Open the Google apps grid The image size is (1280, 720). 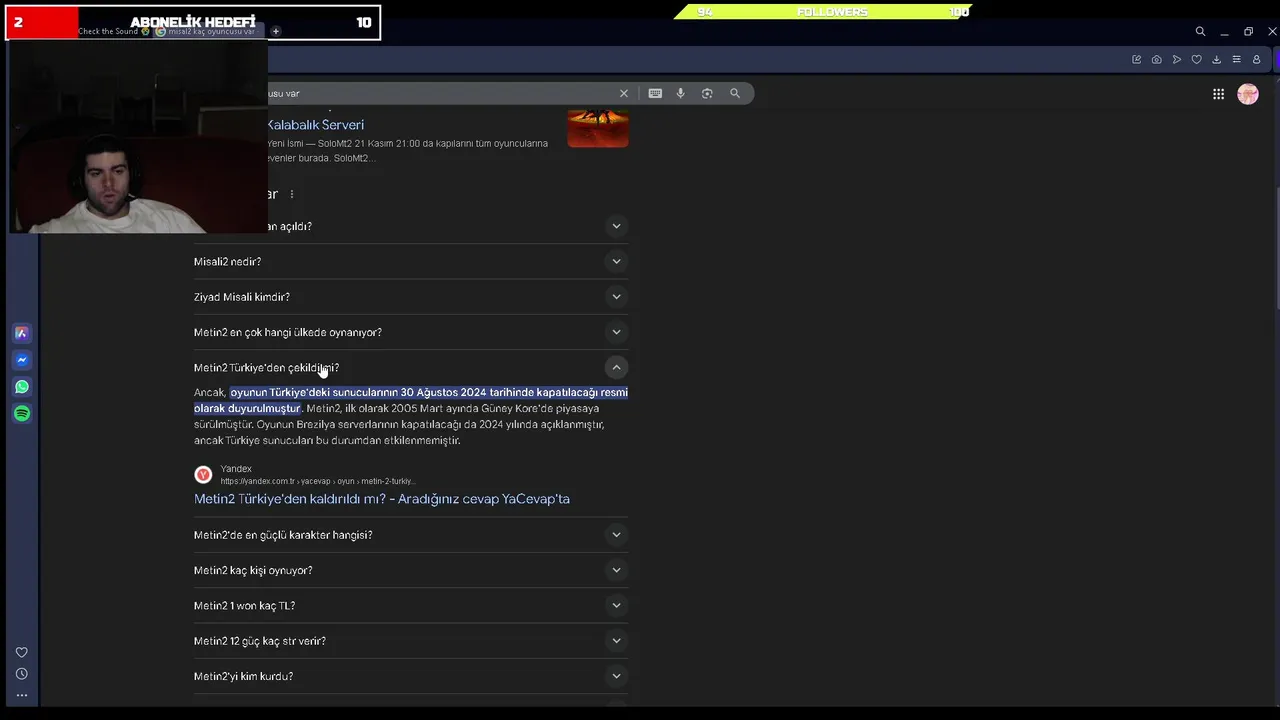point(1218,94)
